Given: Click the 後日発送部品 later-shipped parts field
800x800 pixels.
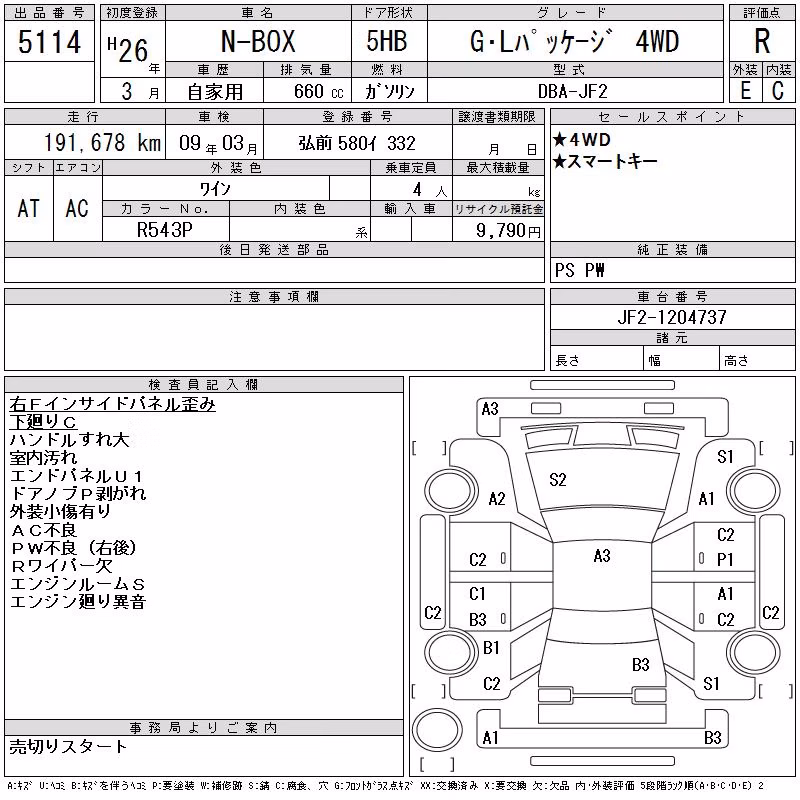Looking at the screenshot, I should 274,270.
